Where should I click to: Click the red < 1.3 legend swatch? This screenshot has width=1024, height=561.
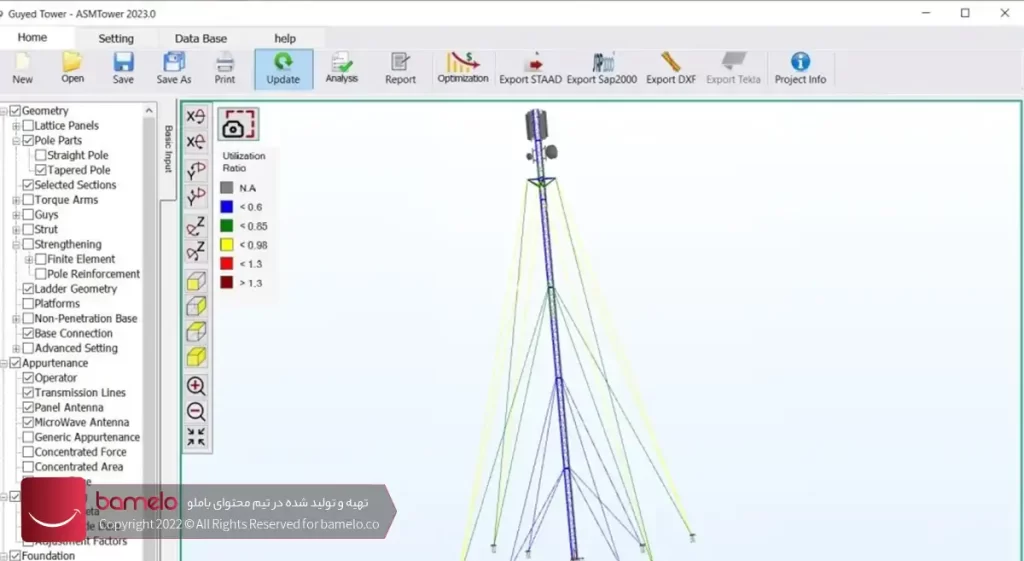pos(227,264)
